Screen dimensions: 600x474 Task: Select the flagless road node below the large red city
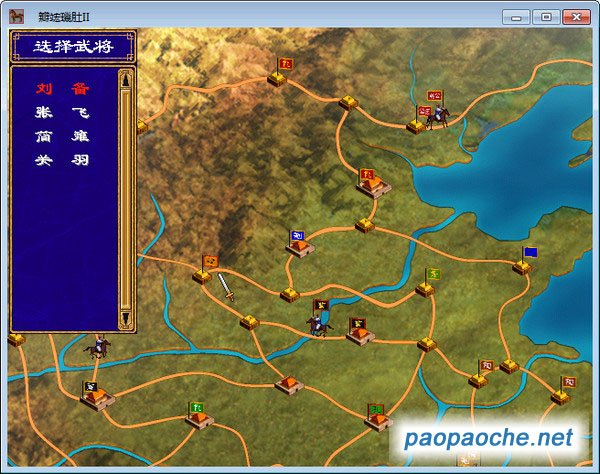pos(365,225)
